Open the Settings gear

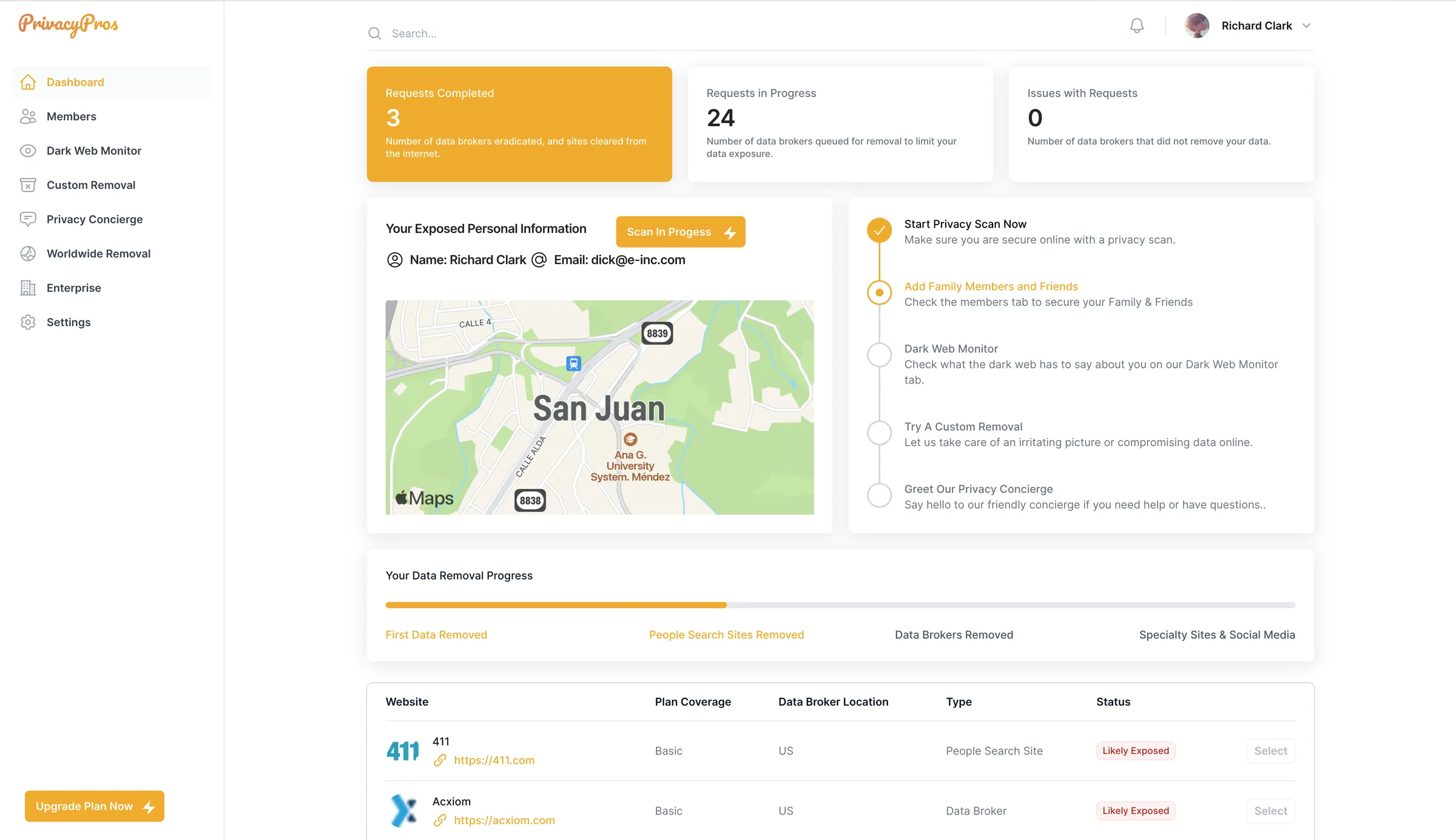(28, 322)
